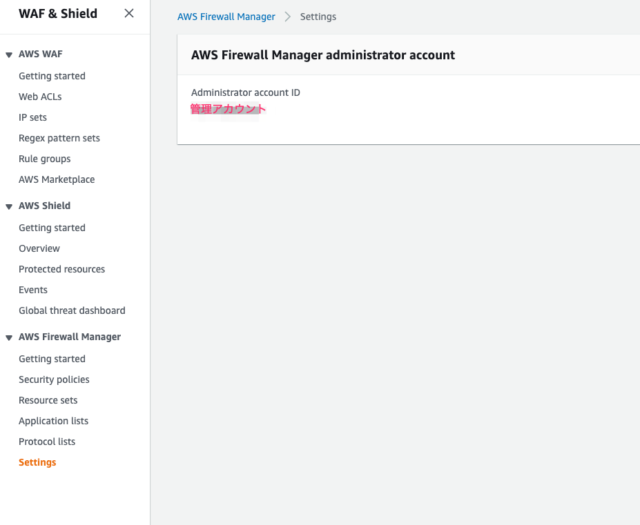Click the AWS Shield section heading
The width and height of the screenshot is (640, 525).
[x=44, y=206]
